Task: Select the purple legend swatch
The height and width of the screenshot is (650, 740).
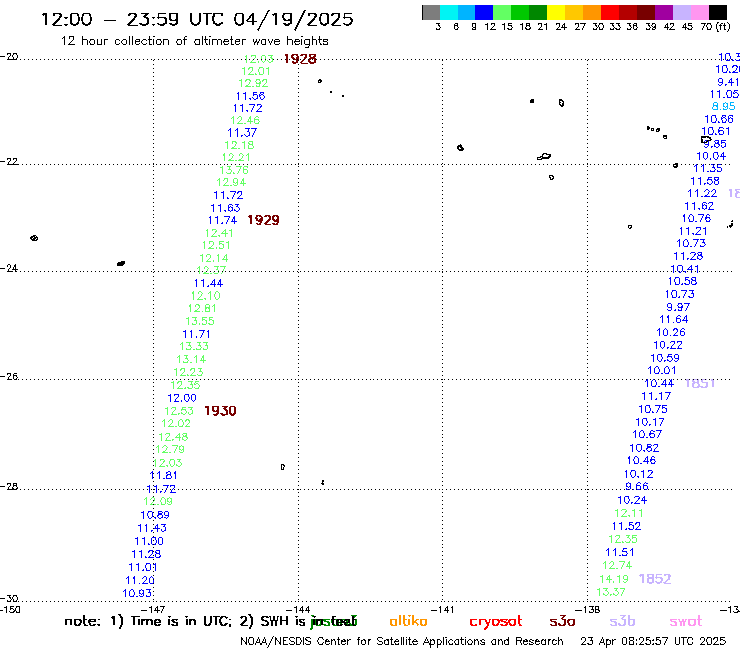Action: 664,12
